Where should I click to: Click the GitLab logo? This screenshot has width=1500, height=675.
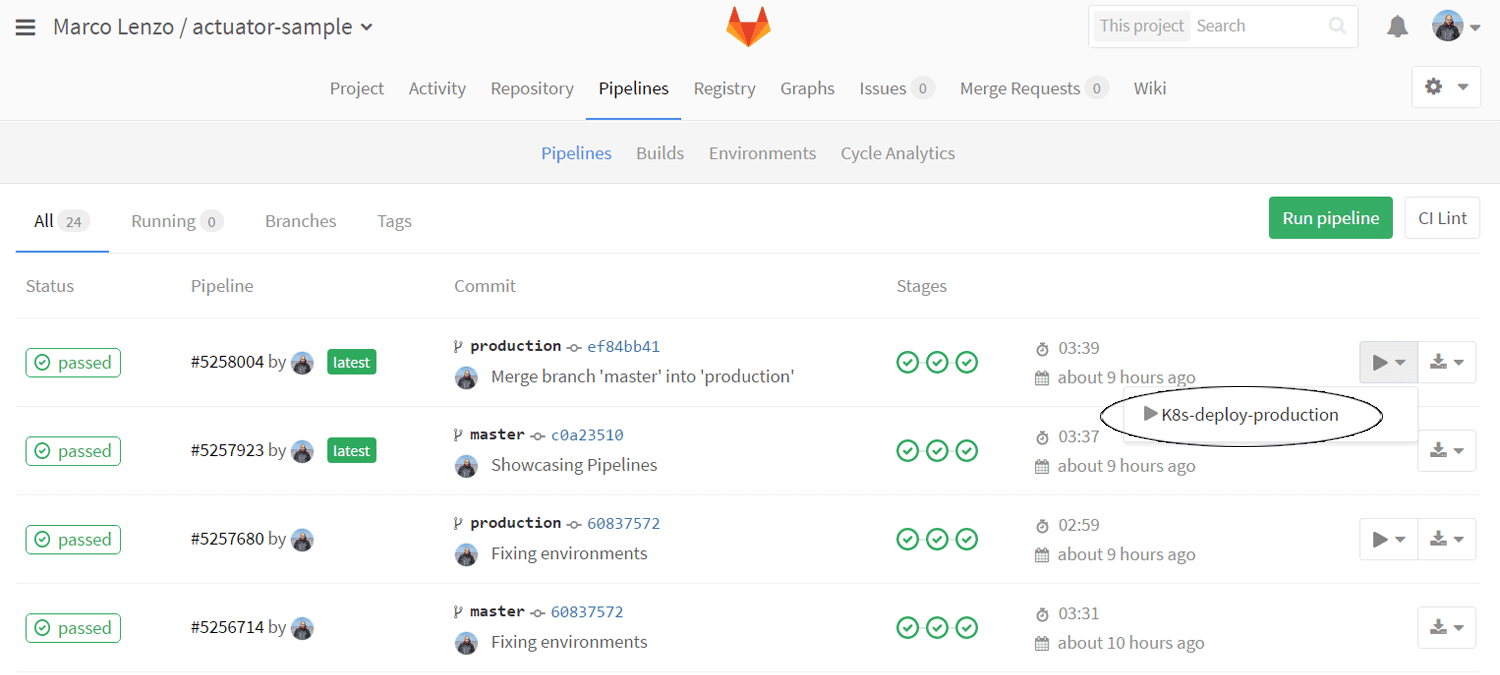748,27
